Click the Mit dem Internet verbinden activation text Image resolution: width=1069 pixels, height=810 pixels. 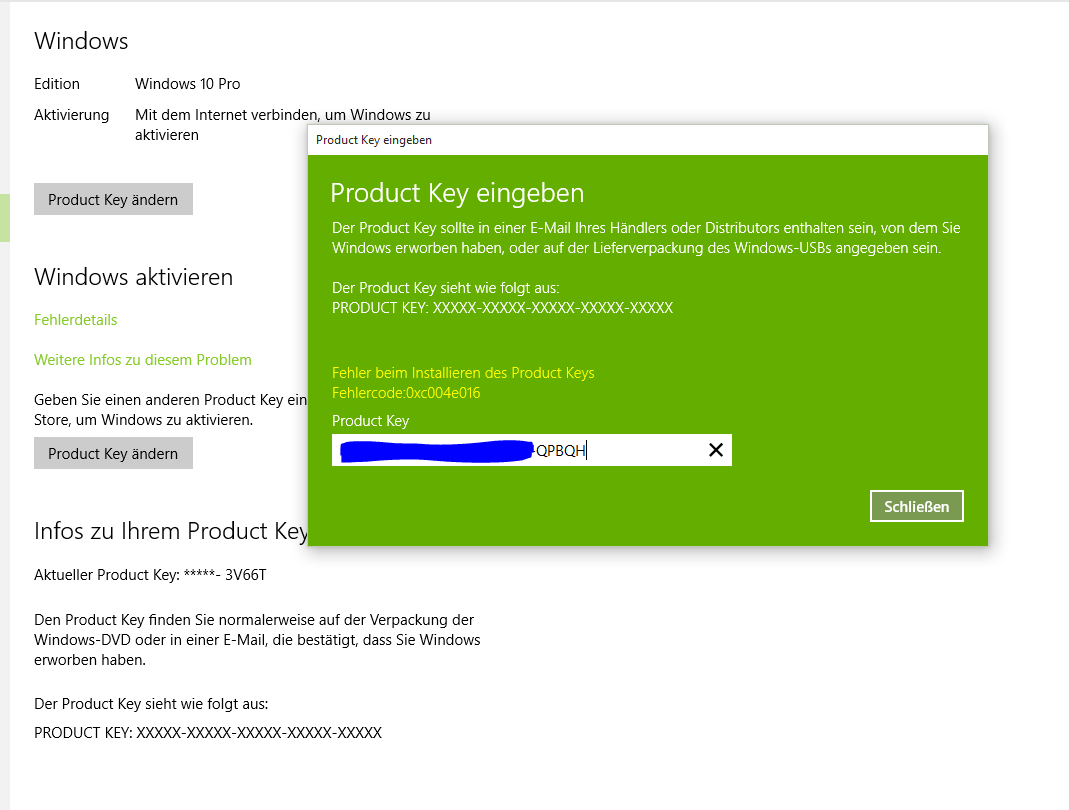point(282,125)
